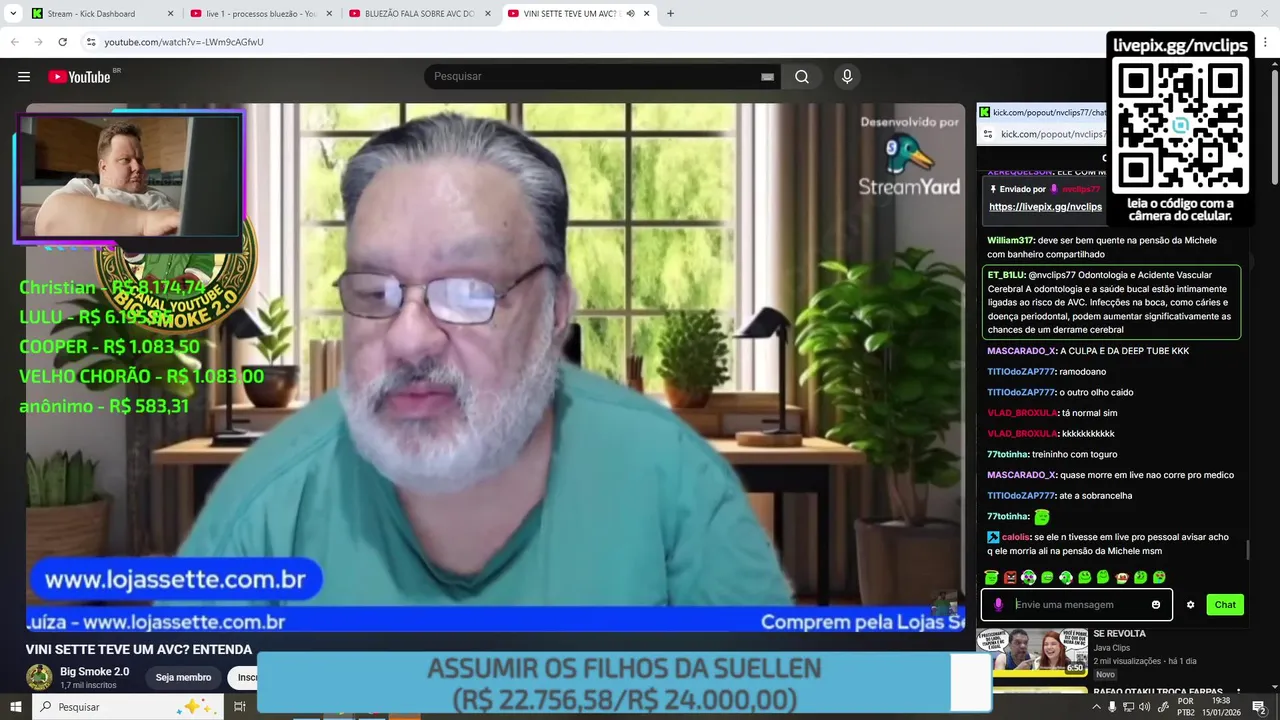This screenshot has height=720, width=1280.
Task: Click the Windows taskbar Pesquisar search box
Action: click(x=130, y=707)
